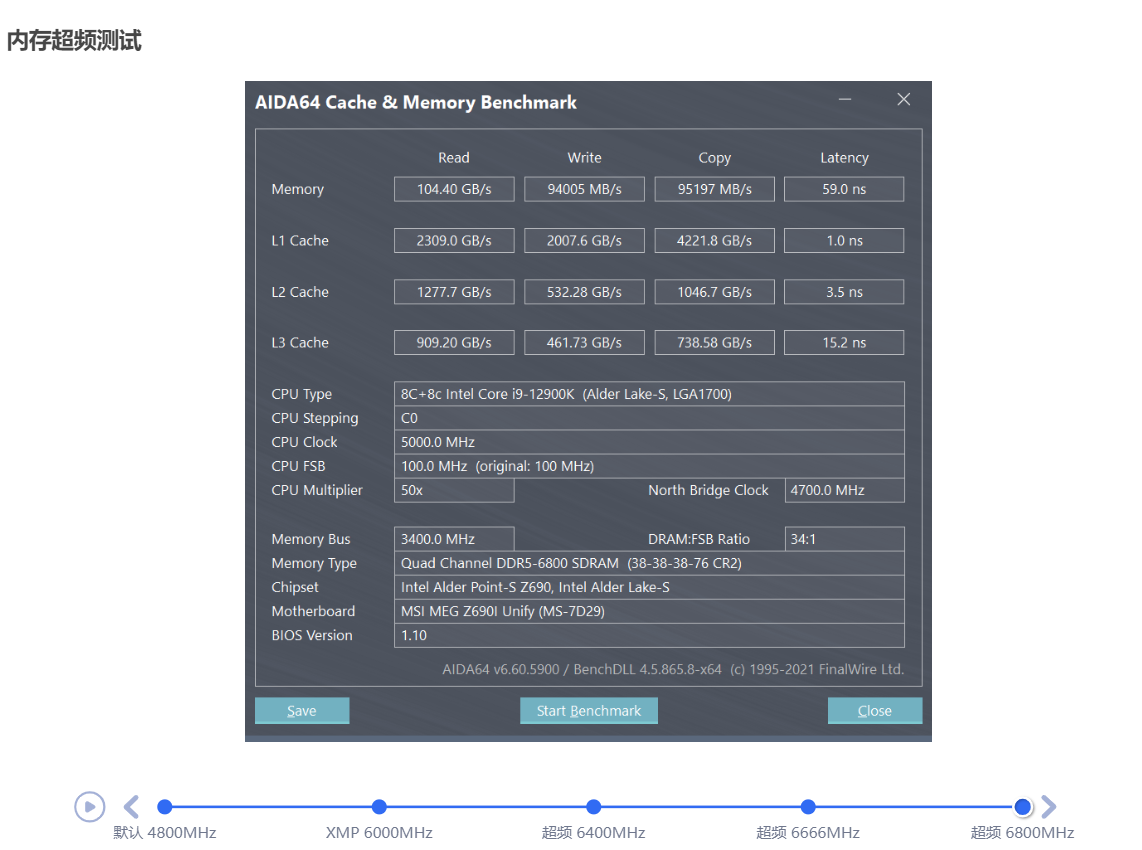
Task: Click the Start Benchmark button
Action: click(588, 711)
